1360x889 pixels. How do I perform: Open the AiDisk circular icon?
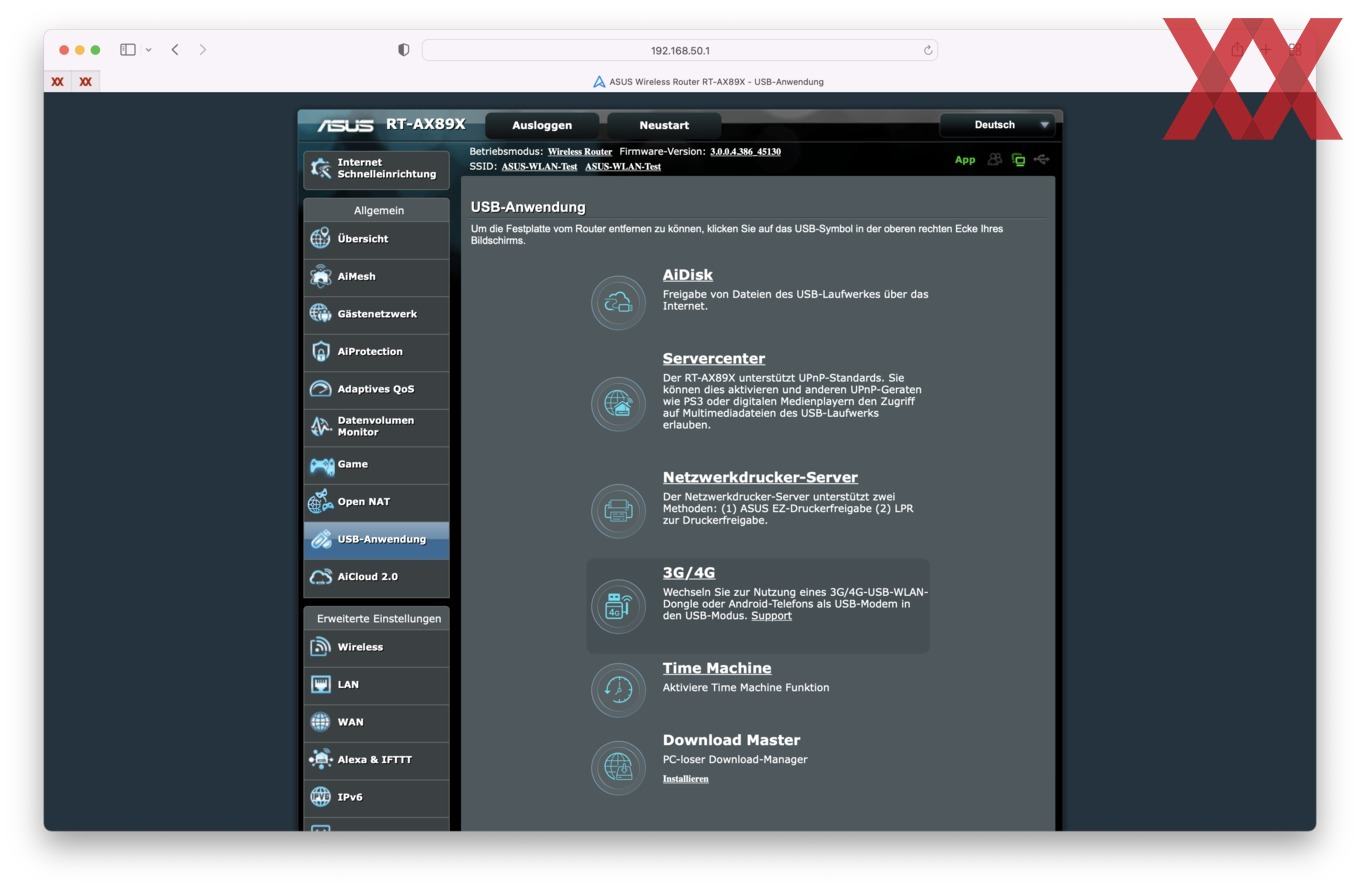click(x=618, y=302)
